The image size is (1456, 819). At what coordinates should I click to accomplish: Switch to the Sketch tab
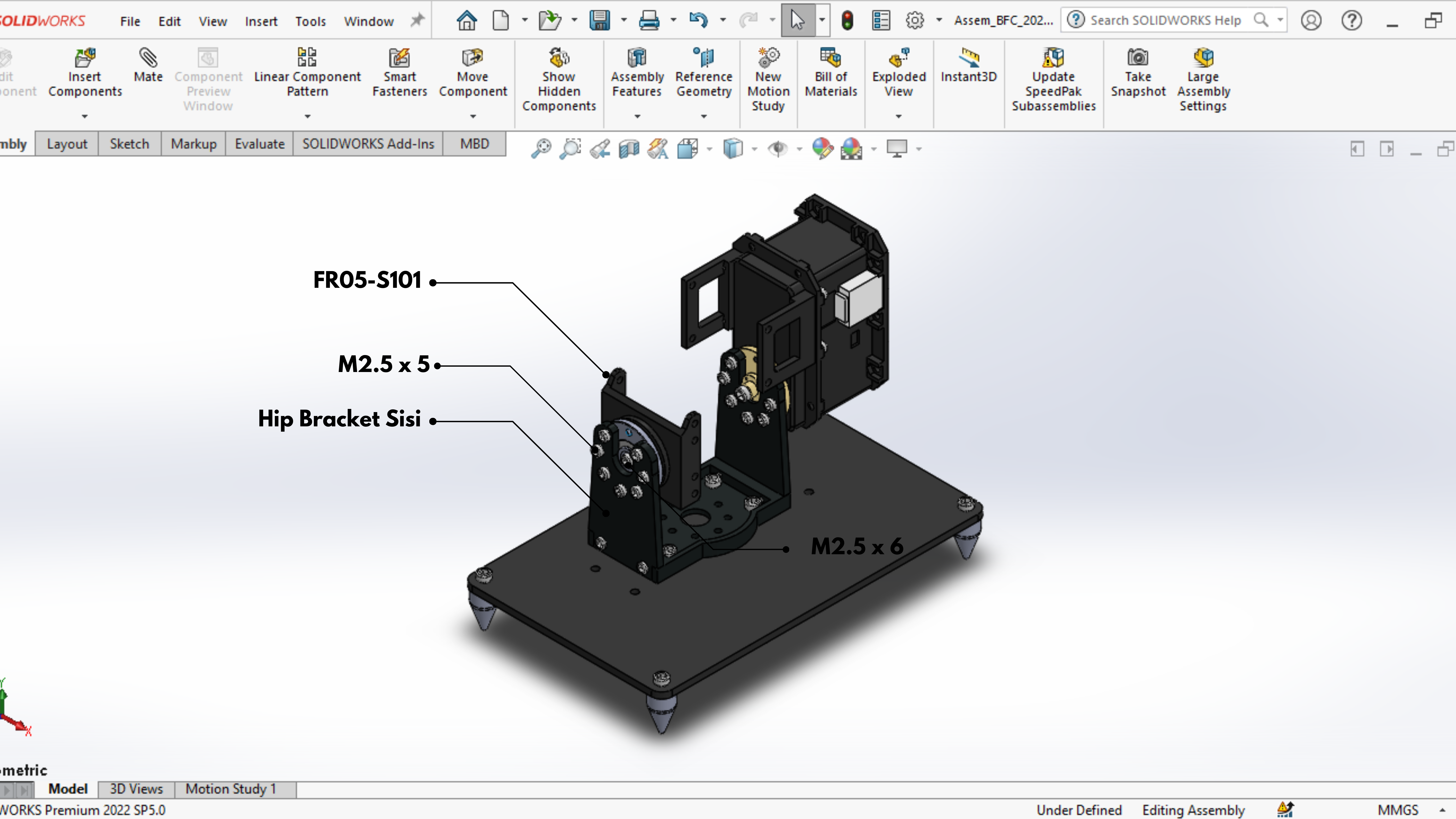coord(129,144)
